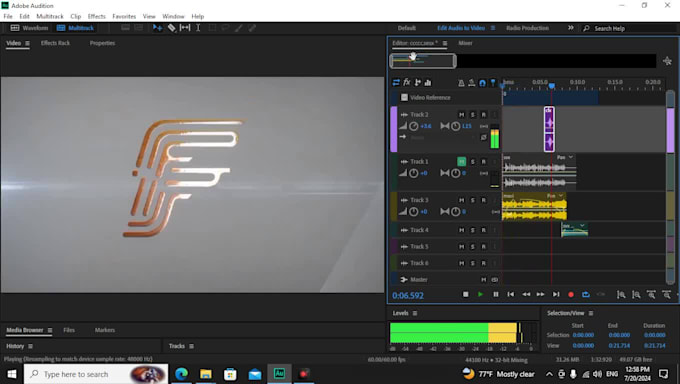Open the Favorites menu
The height and width of the screenshot is (384, 680).
click(124, 16)
